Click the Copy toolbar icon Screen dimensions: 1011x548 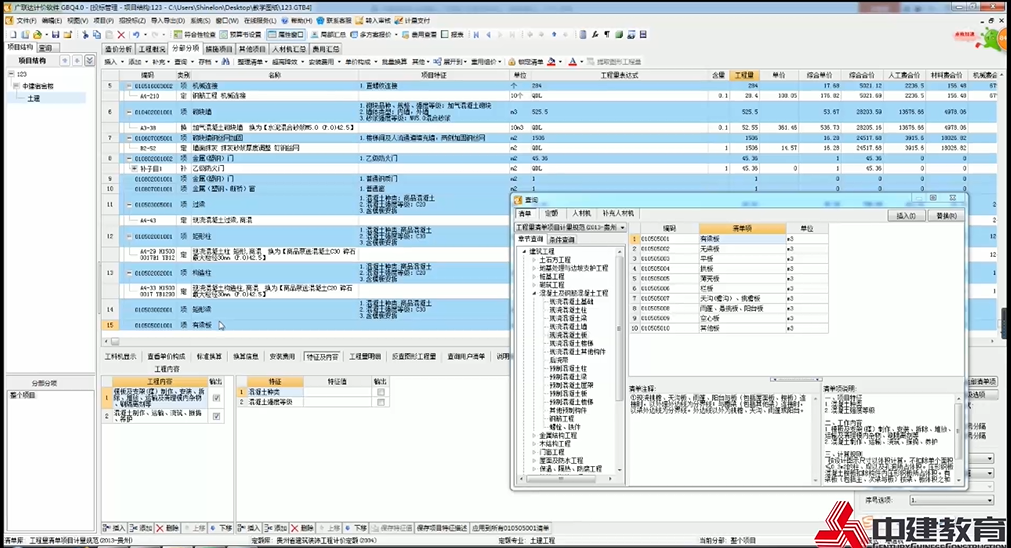point(97,34)
